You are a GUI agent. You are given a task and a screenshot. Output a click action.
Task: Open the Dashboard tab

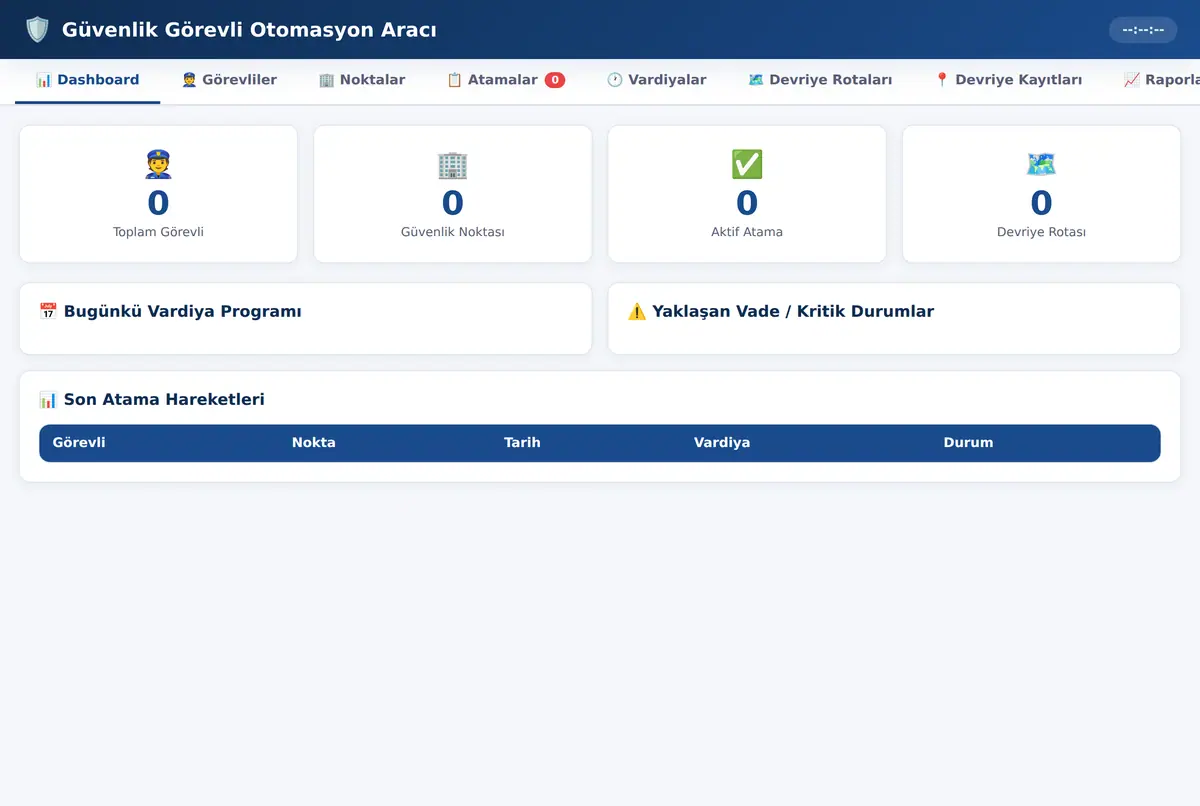coord(87,80)
